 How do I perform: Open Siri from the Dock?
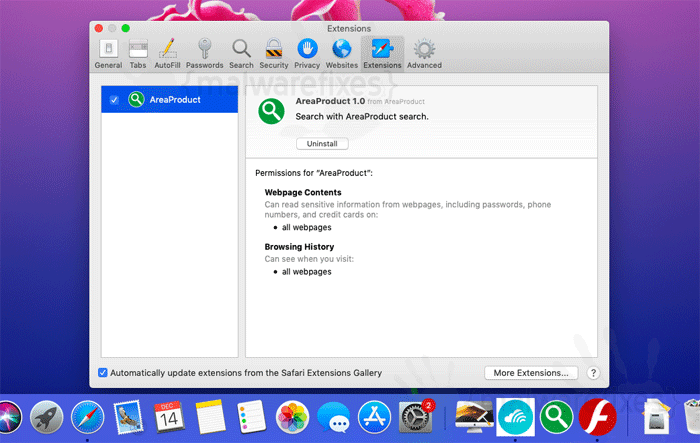tap(8, 418)
